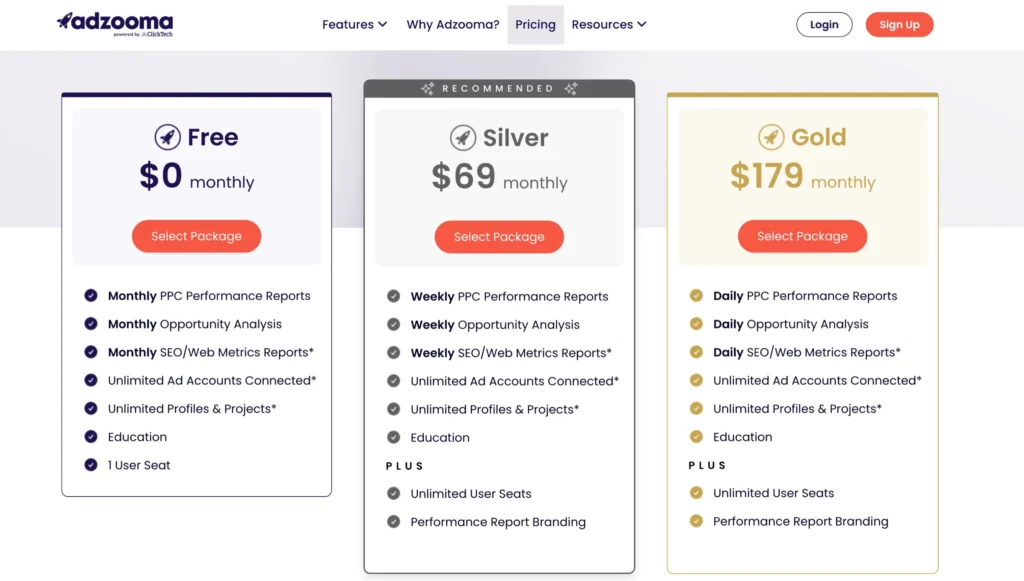Click the sparkle icon left of Recommended
Image resolution: width=1024 pixels, height=581 pixels.
pos(427,89)
